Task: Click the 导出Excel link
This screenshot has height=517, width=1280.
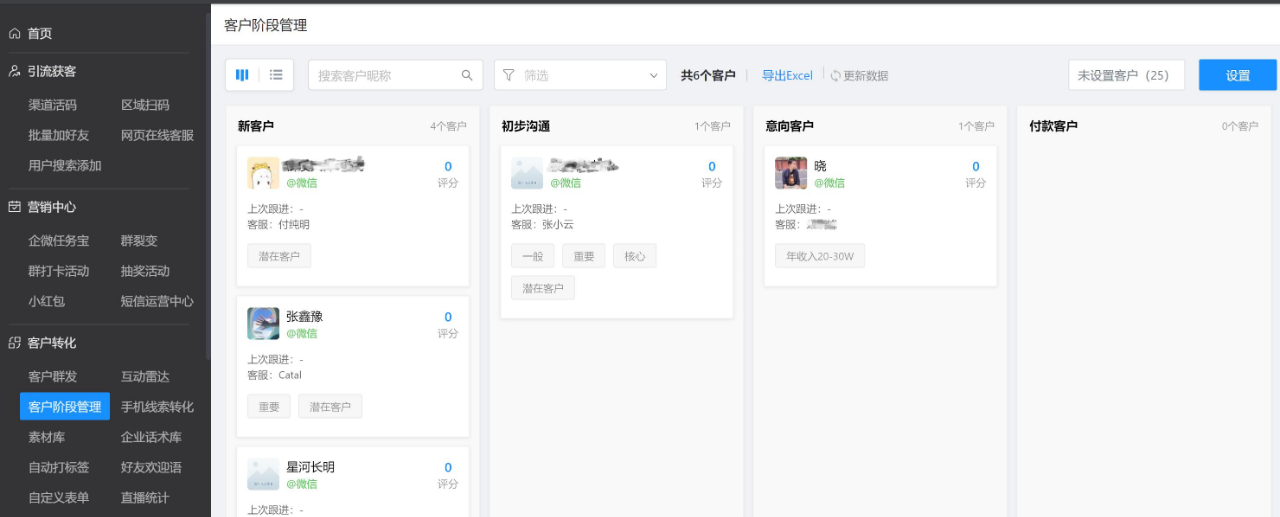Action: pyautogui.click(x=787, y=76)
